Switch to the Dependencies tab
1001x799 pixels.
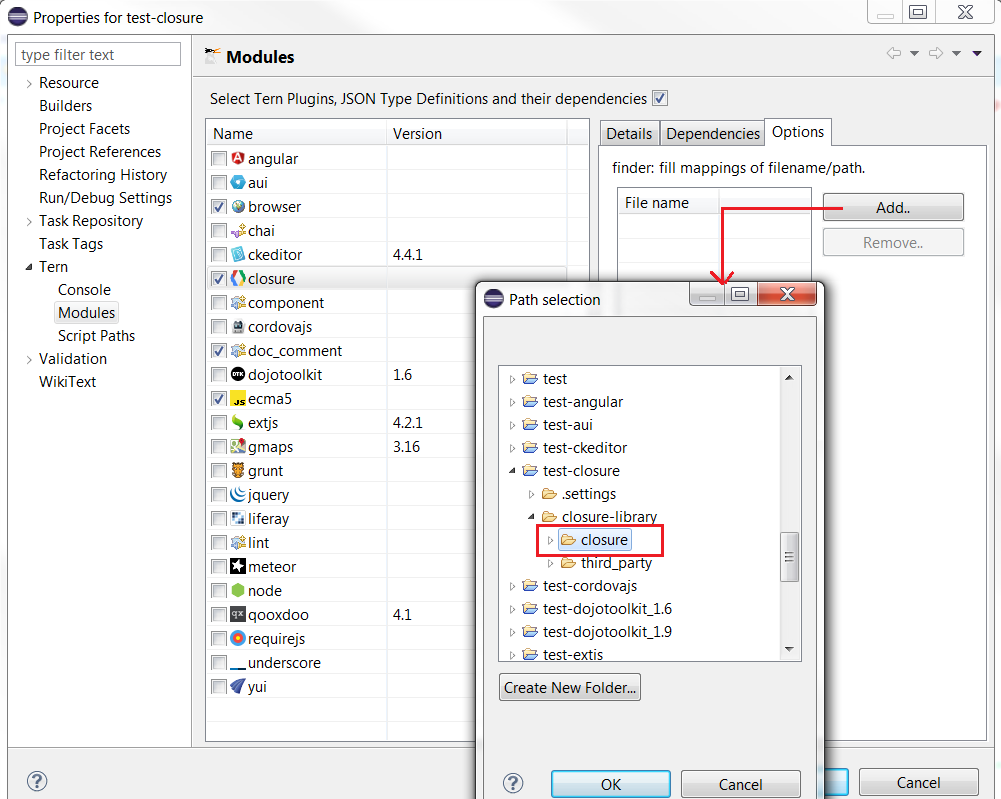pyautogui.click(x=713, y=134)
